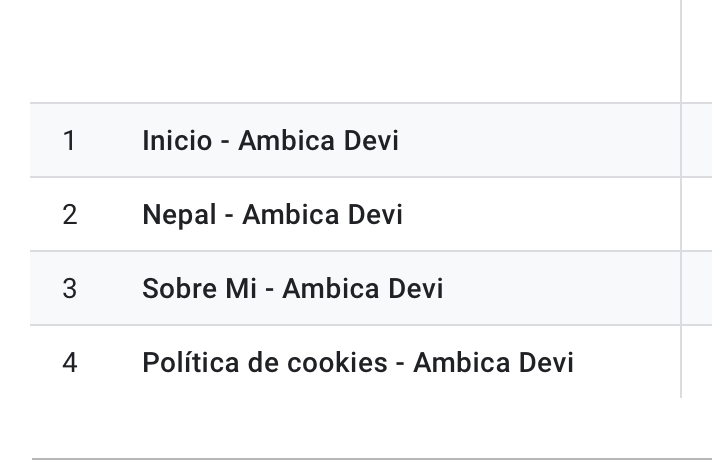The image size is (712, 460).
Task: Click row number 1 in the table
Action: click(69, 140)
